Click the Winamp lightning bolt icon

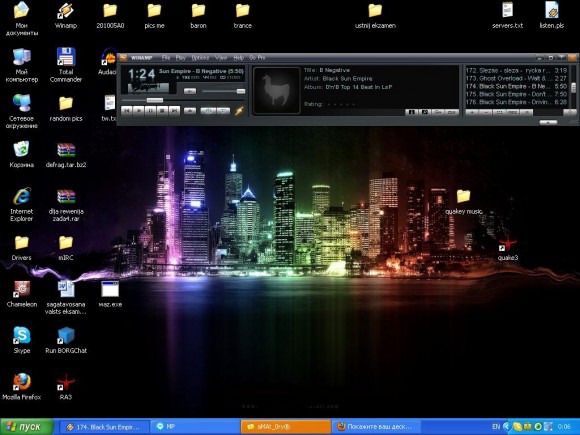click(239, 110)
